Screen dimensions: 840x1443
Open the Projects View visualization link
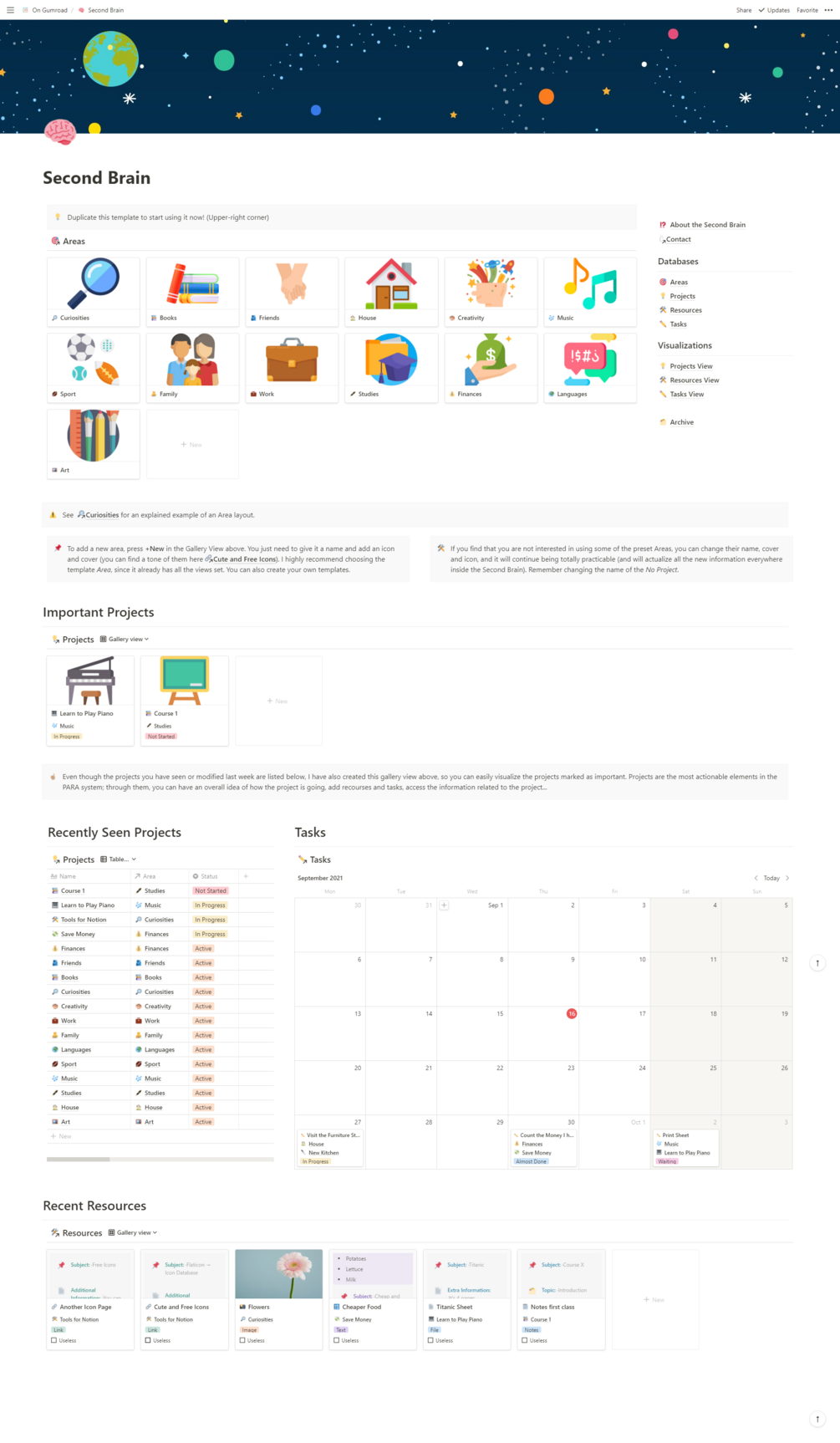point(686,366)
